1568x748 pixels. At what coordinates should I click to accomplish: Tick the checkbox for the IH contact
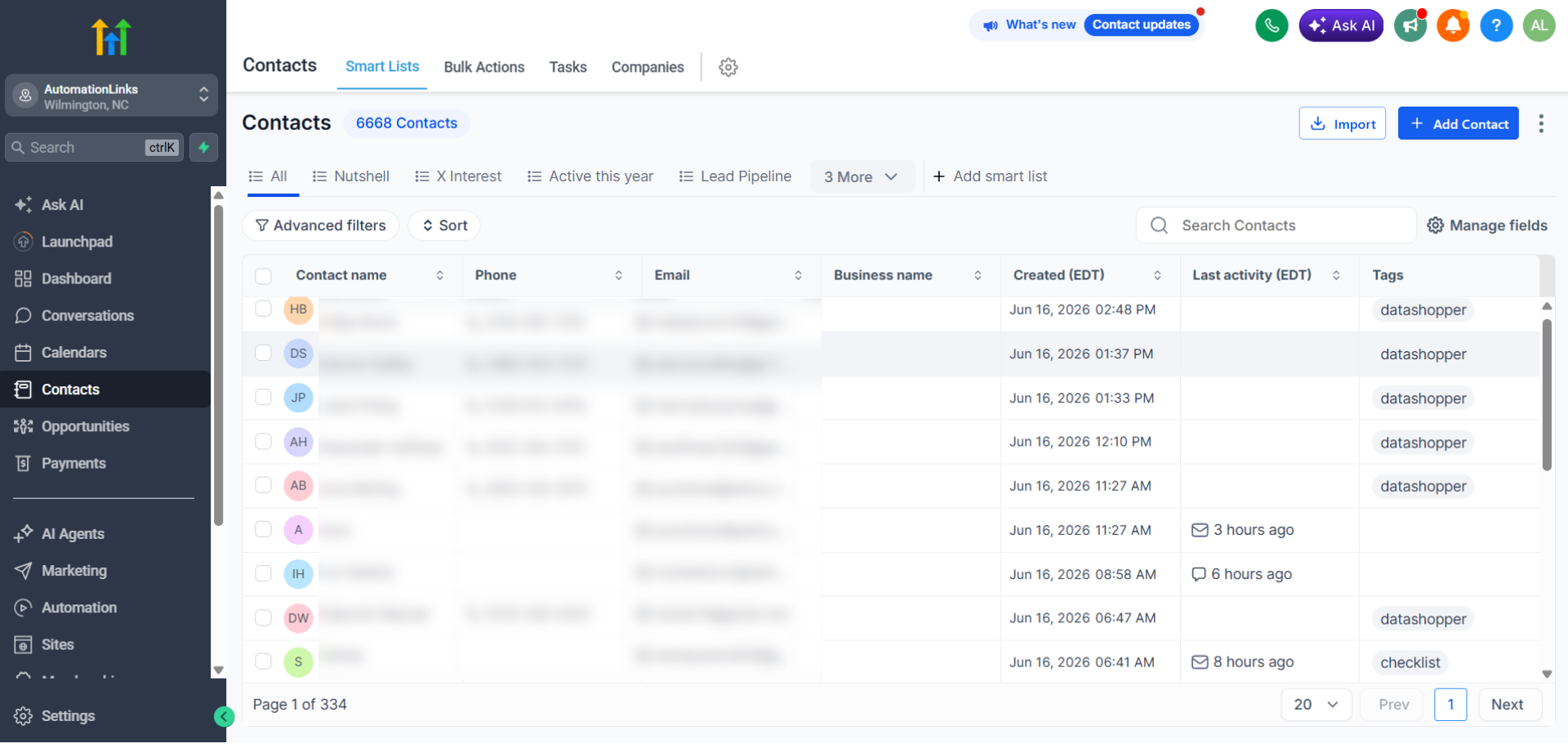pyautogui.click(x=263, y=573)
